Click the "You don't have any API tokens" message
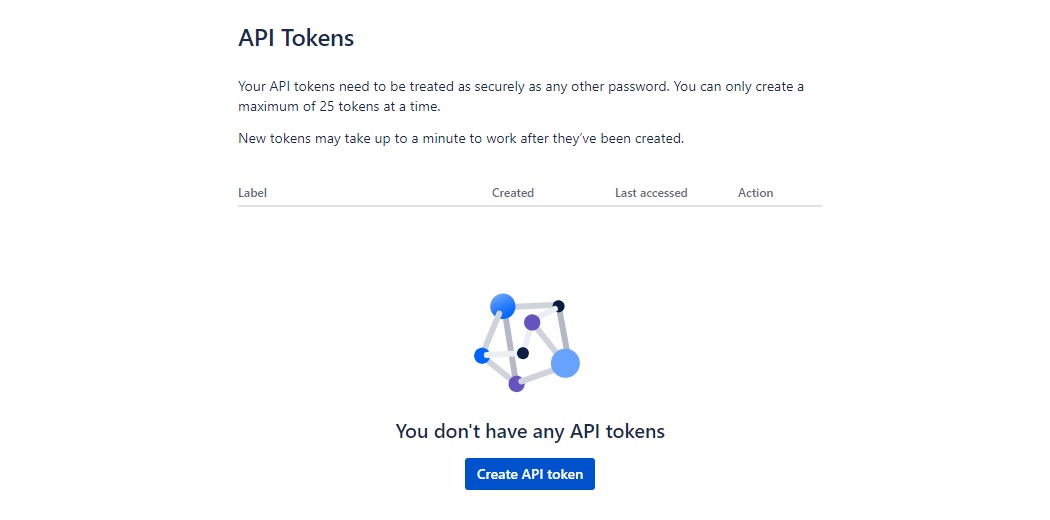 [x=529, y=432]
